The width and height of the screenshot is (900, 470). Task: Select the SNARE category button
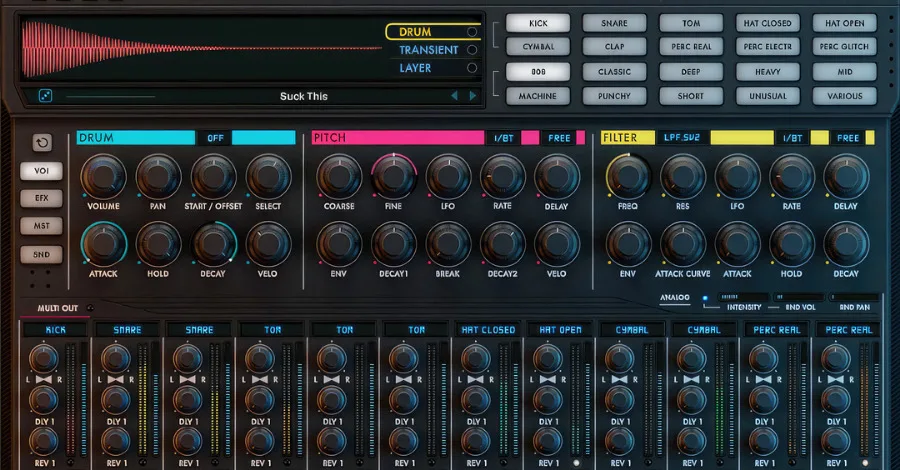click(614, 23)
